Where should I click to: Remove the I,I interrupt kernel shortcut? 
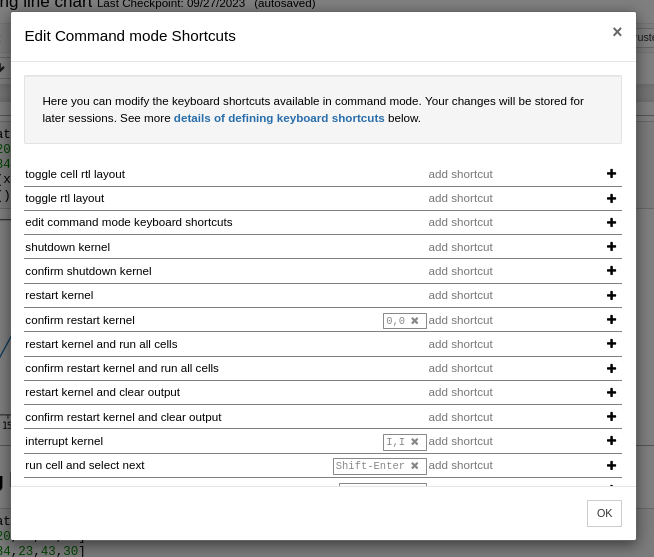(415, 442)
